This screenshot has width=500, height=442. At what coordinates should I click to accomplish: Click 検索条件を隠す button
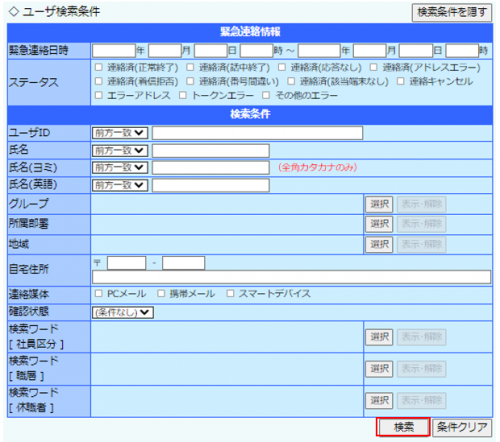[452, 12]
